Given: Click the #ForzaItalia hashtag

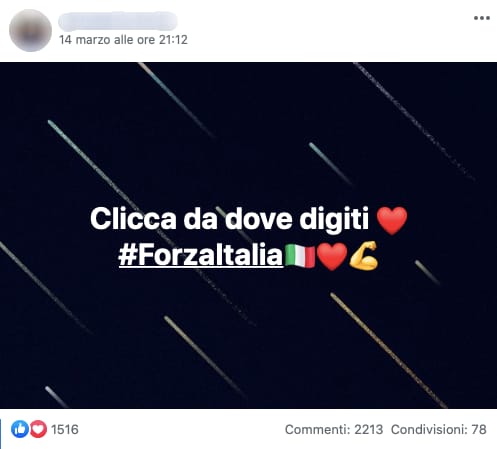Looking at the screenshot, I should pyautogui.click(x=201, y=255).
